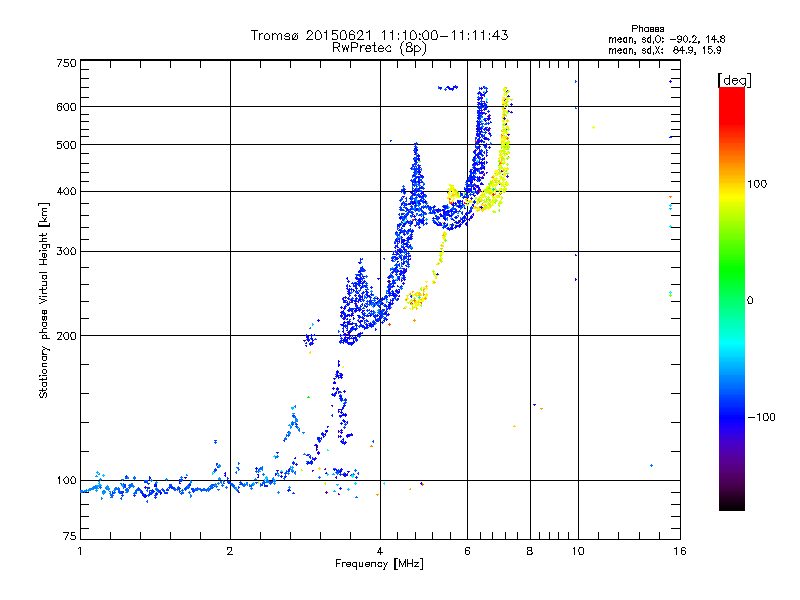Click the '1' frequency axis tick label
Viewport: 800px width, 600px height.
tap(80, 551)
